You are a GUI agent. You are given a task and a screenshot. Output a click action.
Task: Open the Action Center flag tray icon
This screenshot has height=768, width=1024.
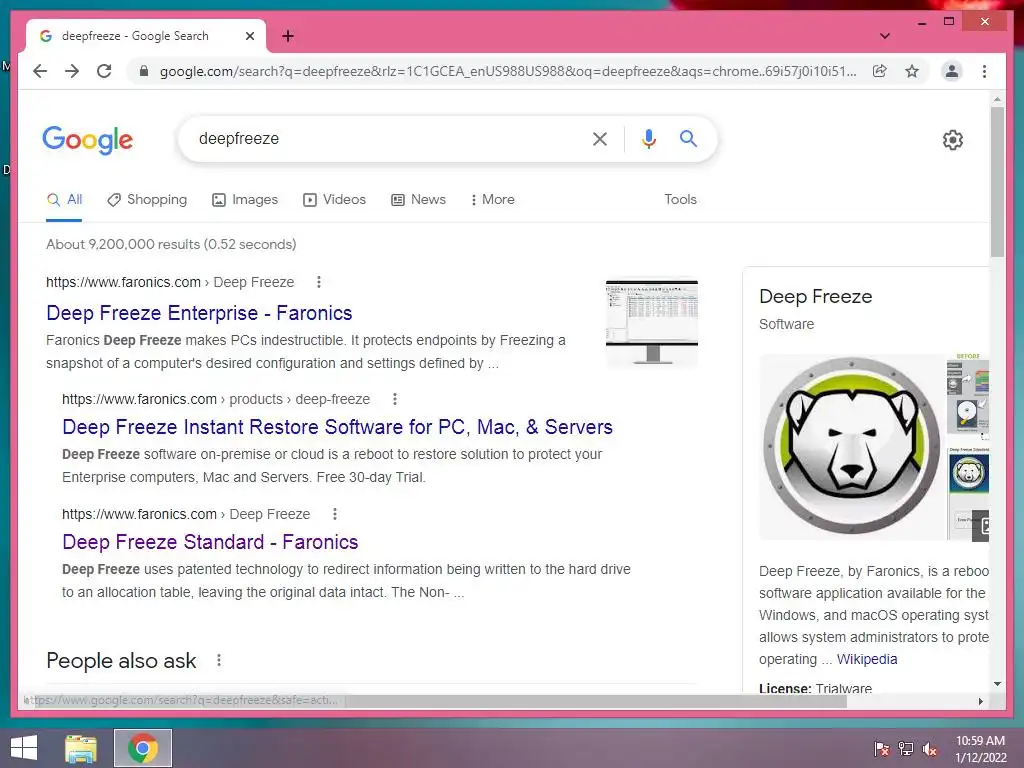[x=882, y=749]
